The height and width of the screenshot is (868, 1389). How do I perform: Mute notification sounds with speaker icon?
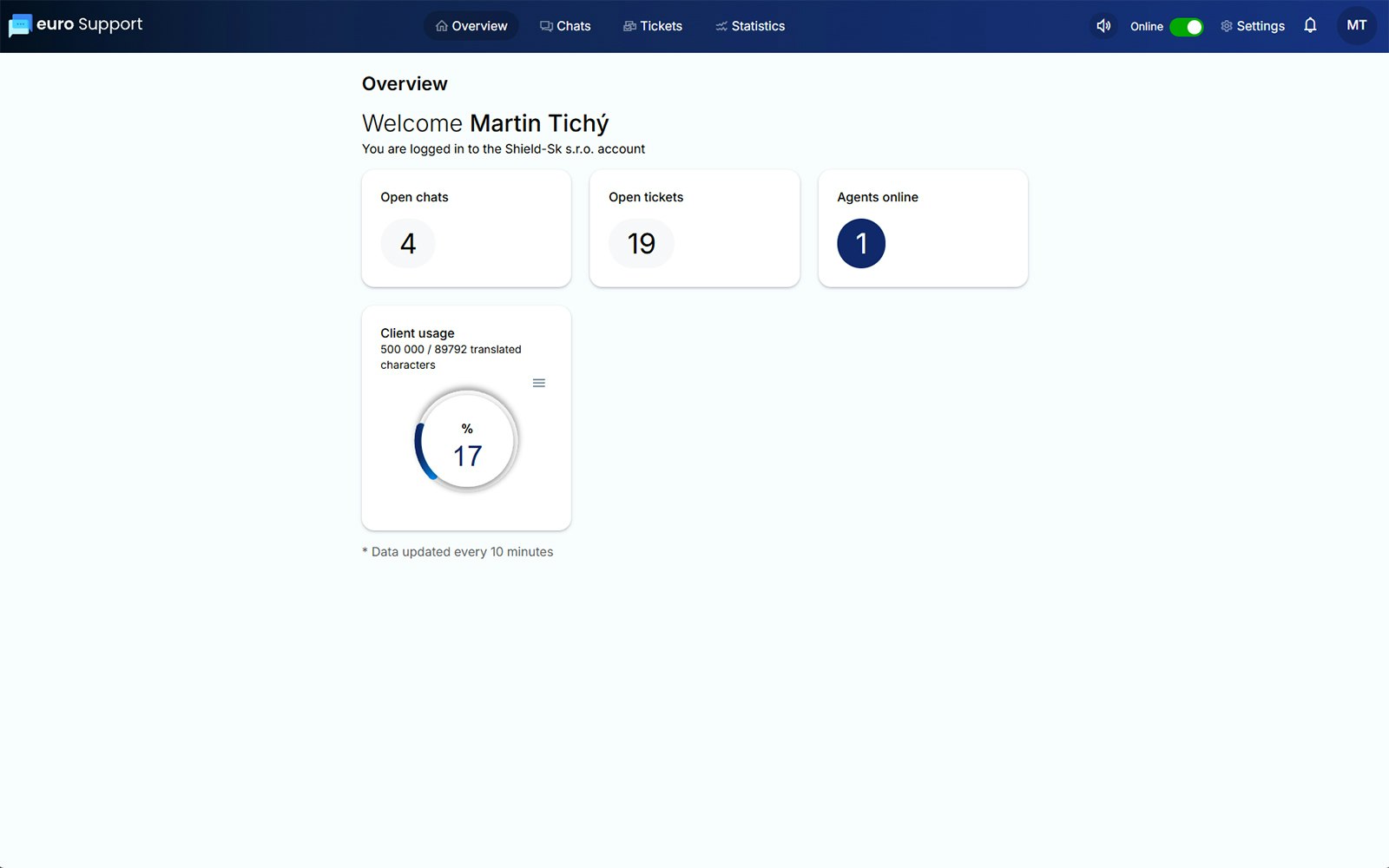click(1103, 26)
